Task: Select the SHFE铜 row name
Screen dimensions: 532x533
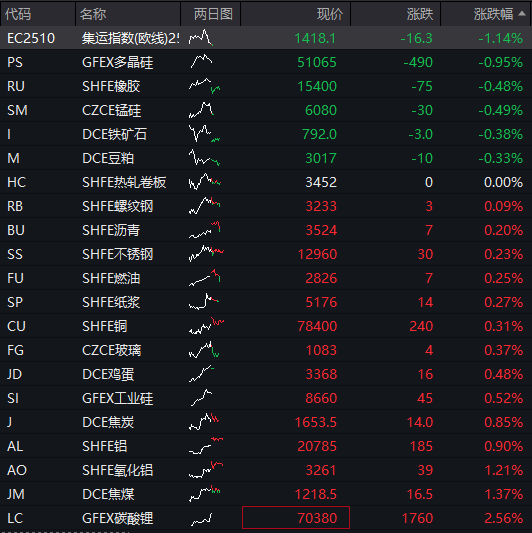Action: pos(105,326)
